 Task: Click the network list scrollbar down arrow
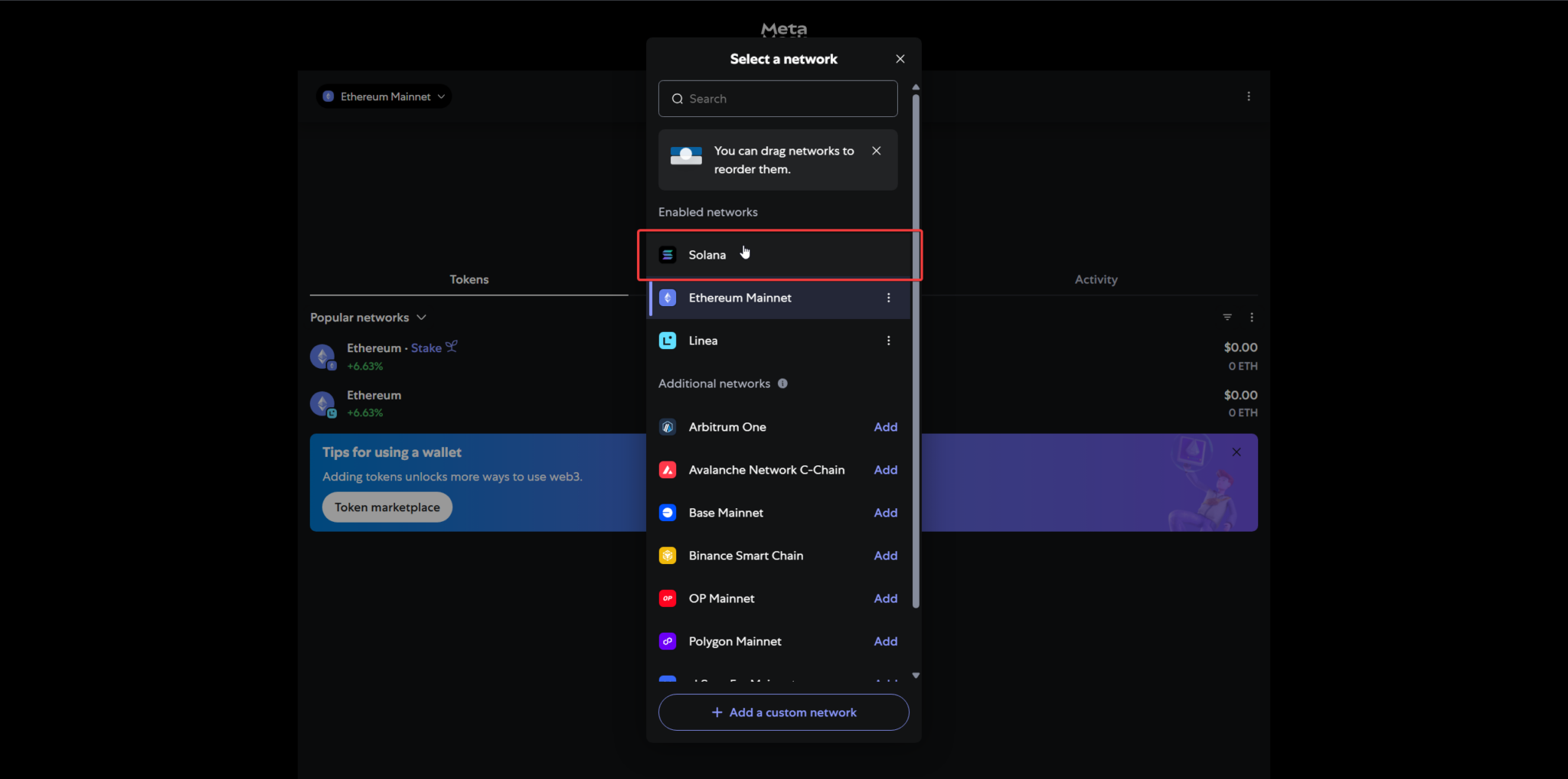pos(916,676)
